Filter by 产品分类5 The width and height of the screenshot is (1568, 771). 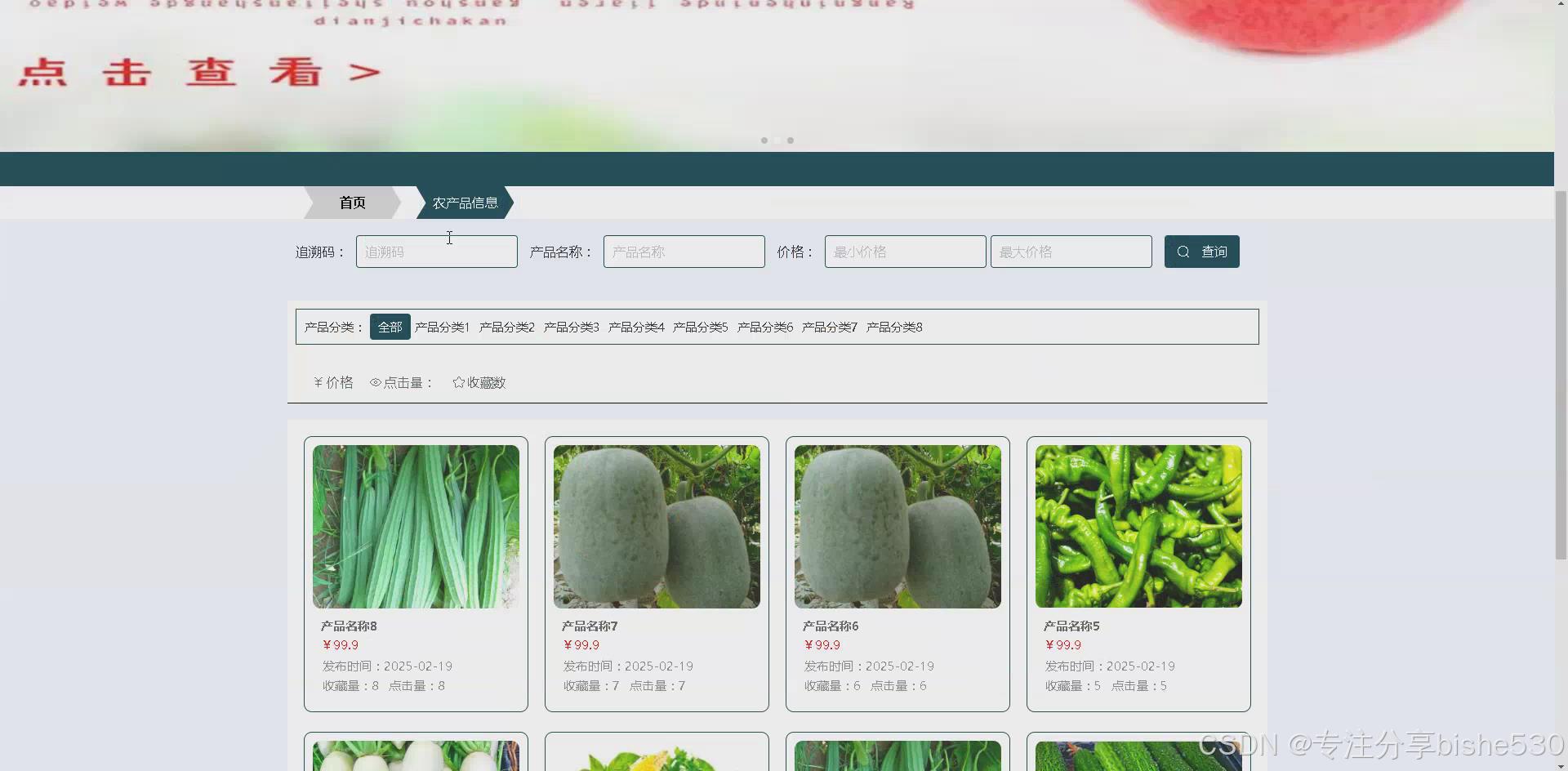700,327
